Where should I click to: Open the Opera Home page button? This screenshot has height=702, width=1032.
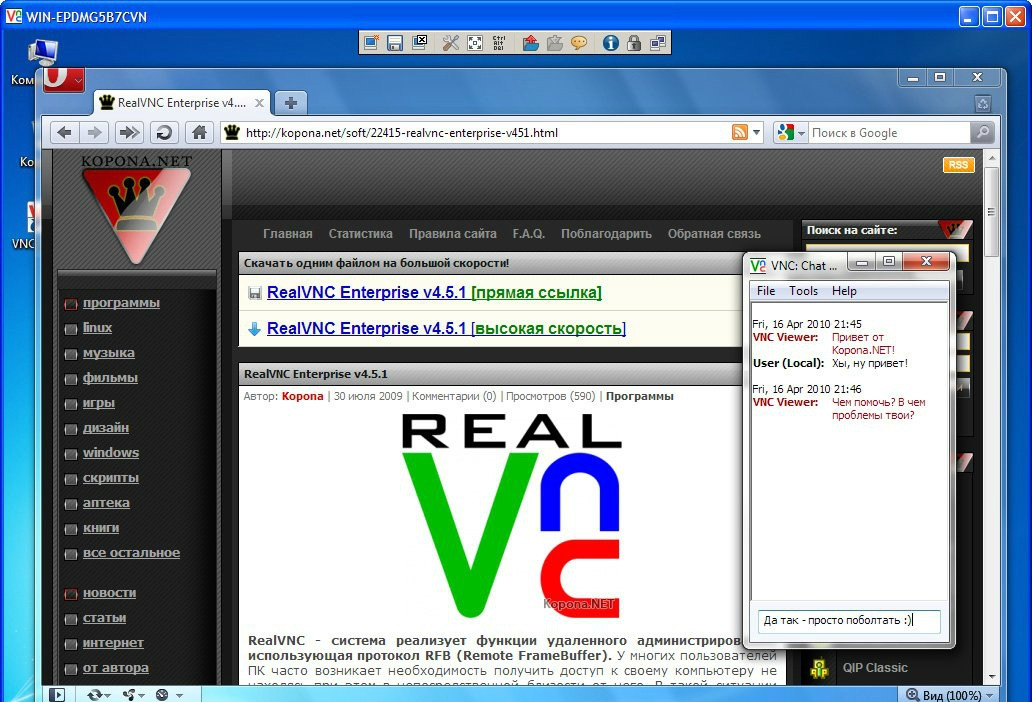pos(199,133)
